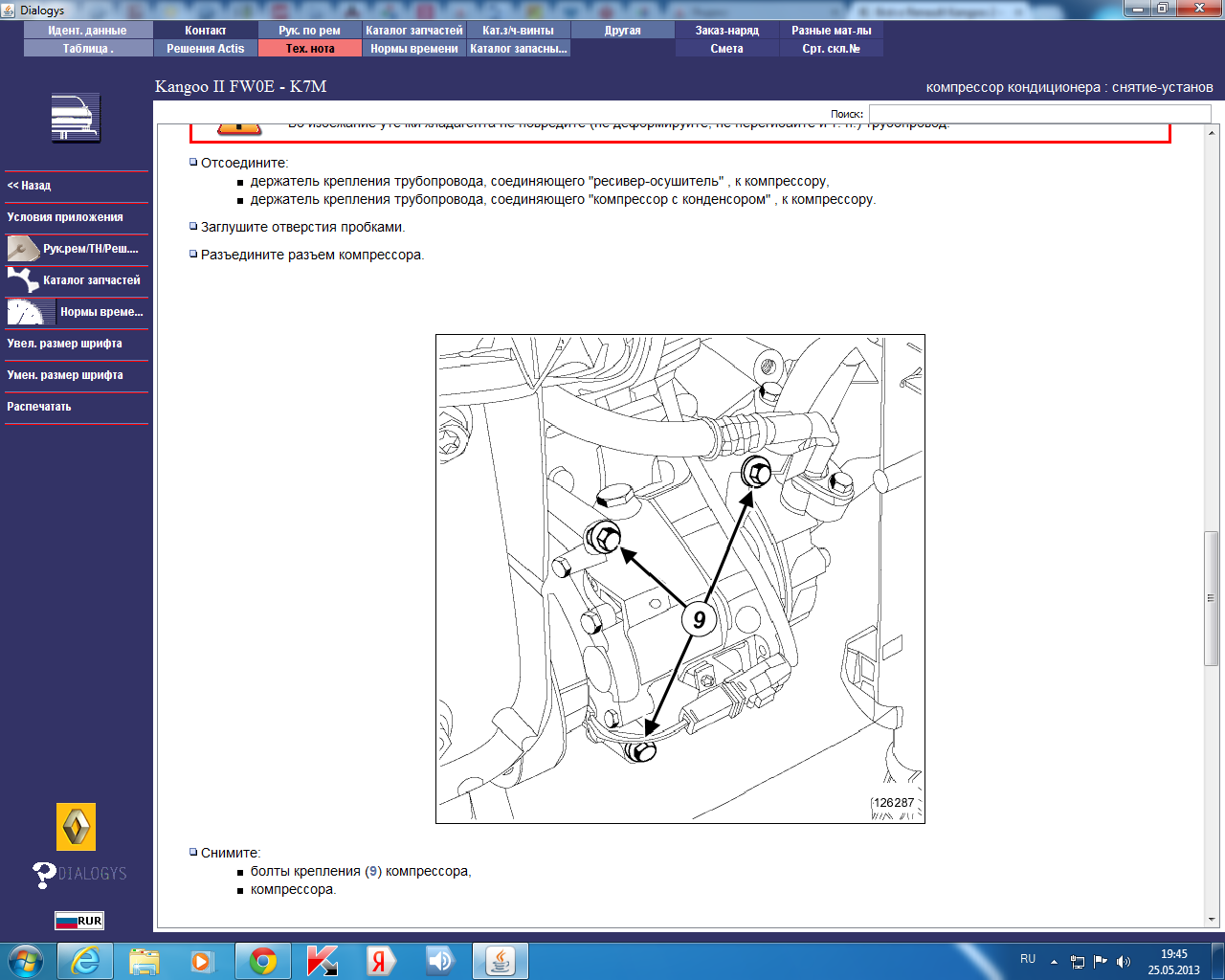
Task: Open Google Chrome from the taskbar
Action: [x=263, y=961]
